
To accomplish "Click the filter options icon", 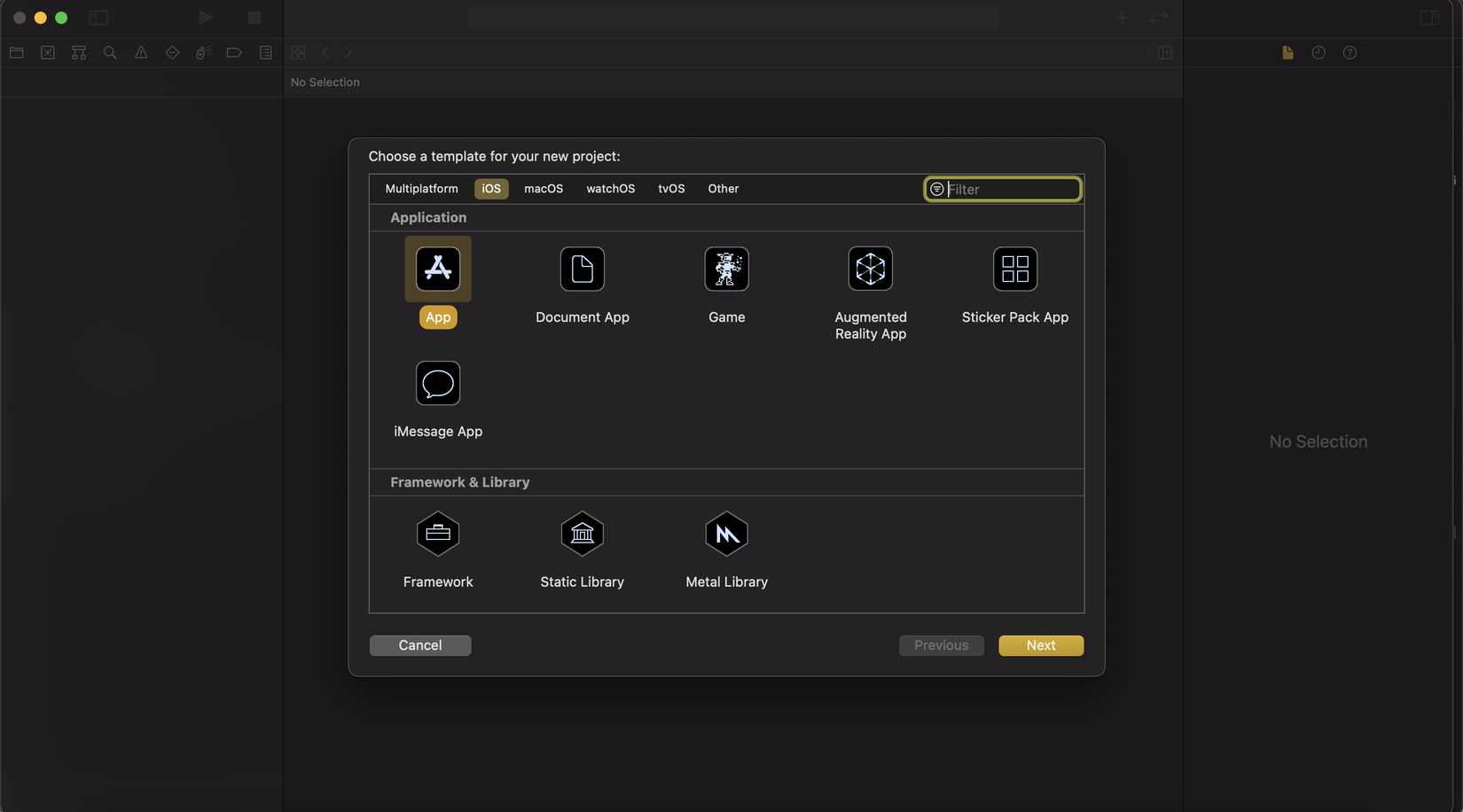I will tap(937, 190).
